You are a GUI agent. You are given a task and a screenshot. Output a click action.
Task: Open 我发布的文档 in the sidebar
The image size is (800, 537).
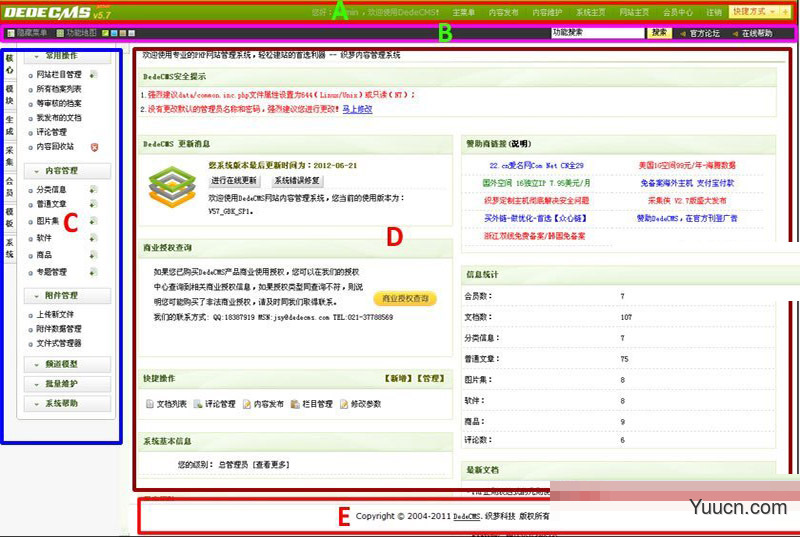59,118
